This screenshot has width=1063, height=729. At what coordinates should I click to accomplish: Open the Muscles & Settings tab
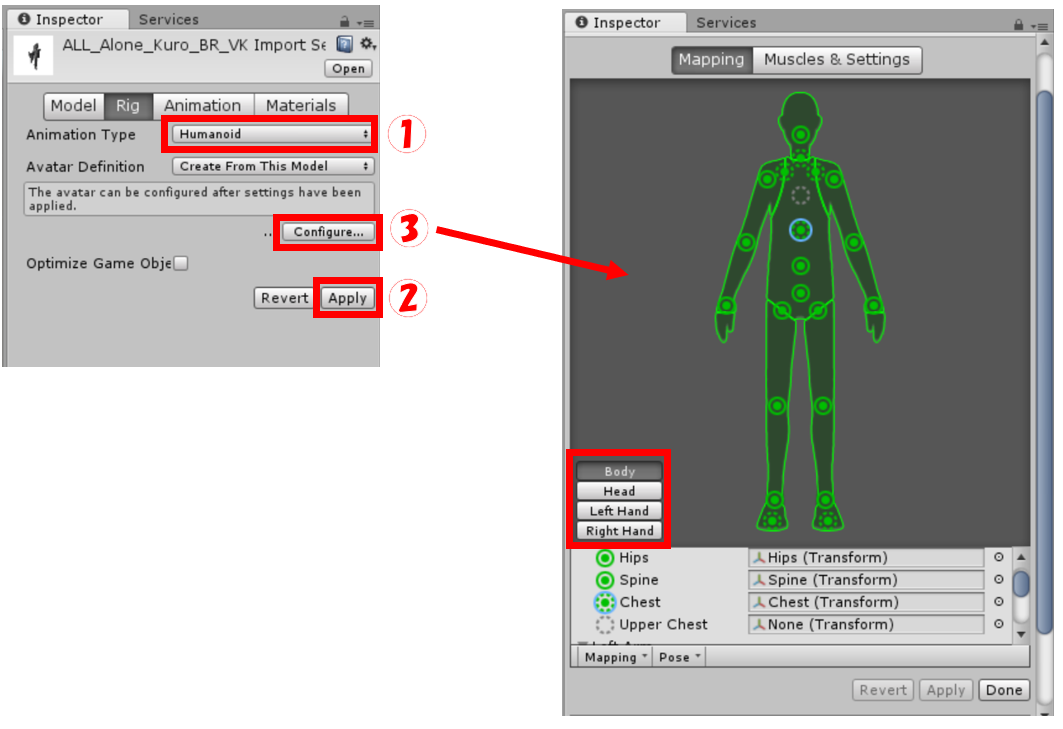[836, 60]
